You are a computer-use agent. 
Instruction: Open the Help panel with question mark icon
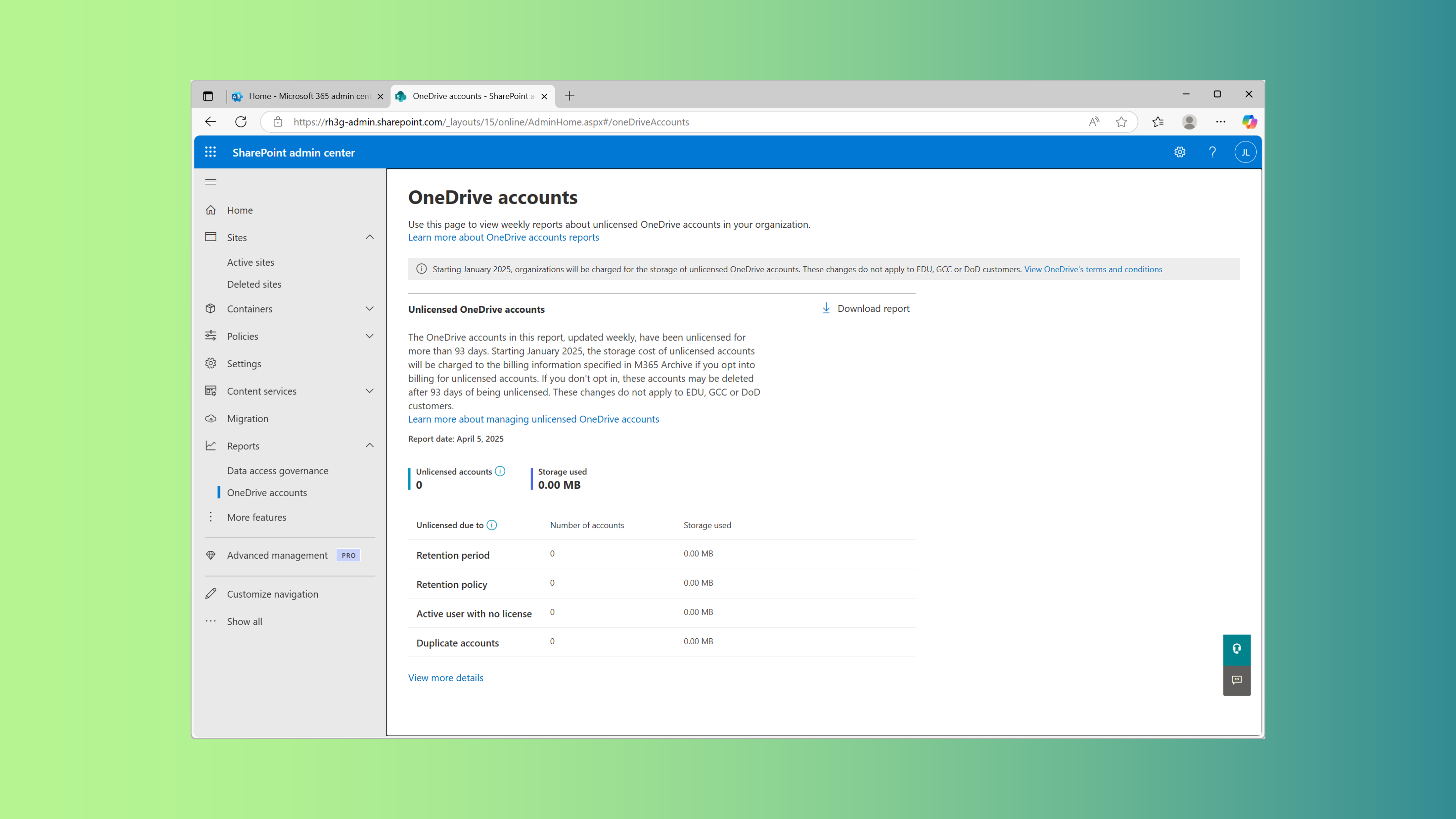(x=1212, y=152)
